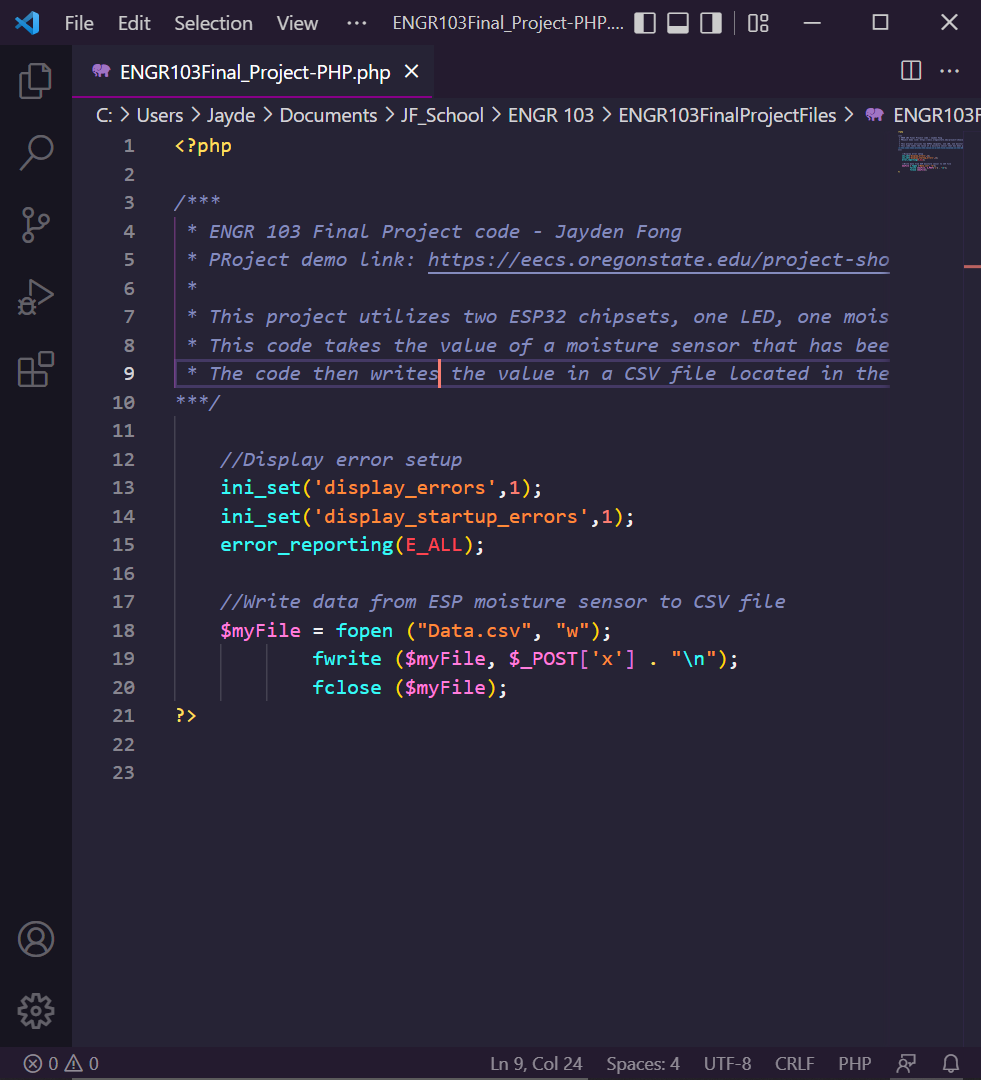Screen dimensions: 981x1080
Task: Follow the project demo link in comment
Action: 658,260
